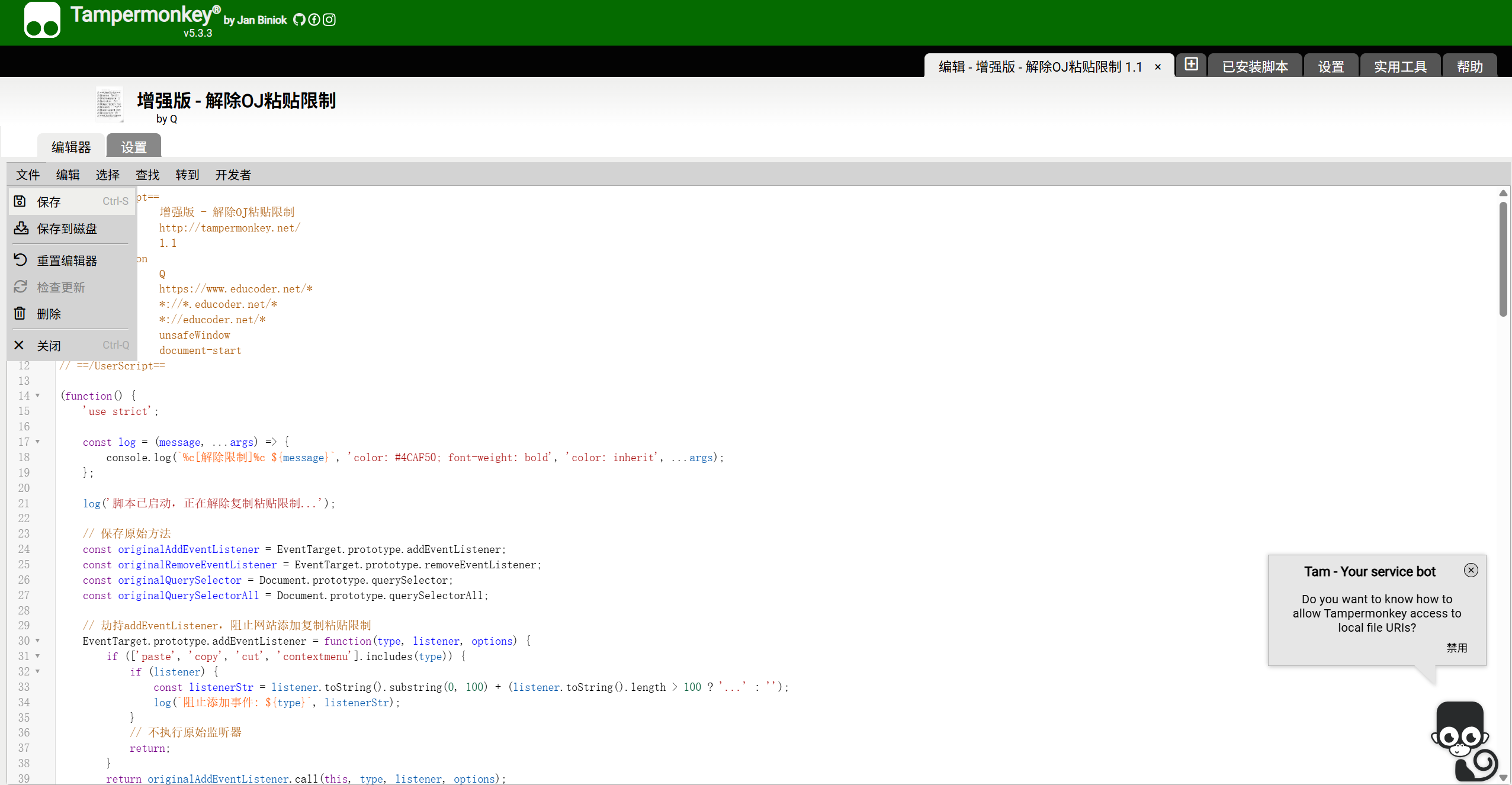Click the editor's vertical scrollbar thumb
This screenshot has width=1512, height=785.
coord(1503,259)
